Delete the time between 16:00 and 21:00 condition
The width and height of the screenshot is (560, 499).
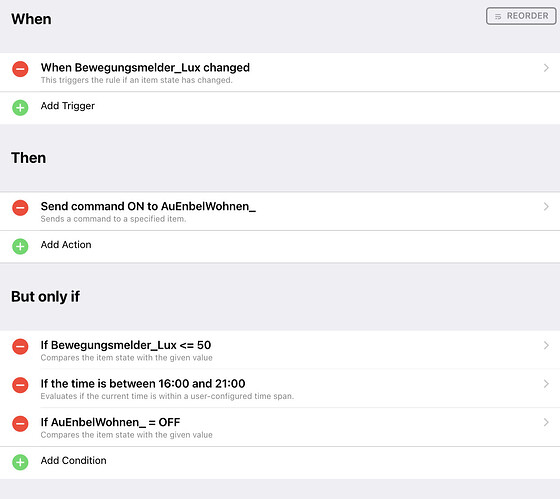coord(20,385)
